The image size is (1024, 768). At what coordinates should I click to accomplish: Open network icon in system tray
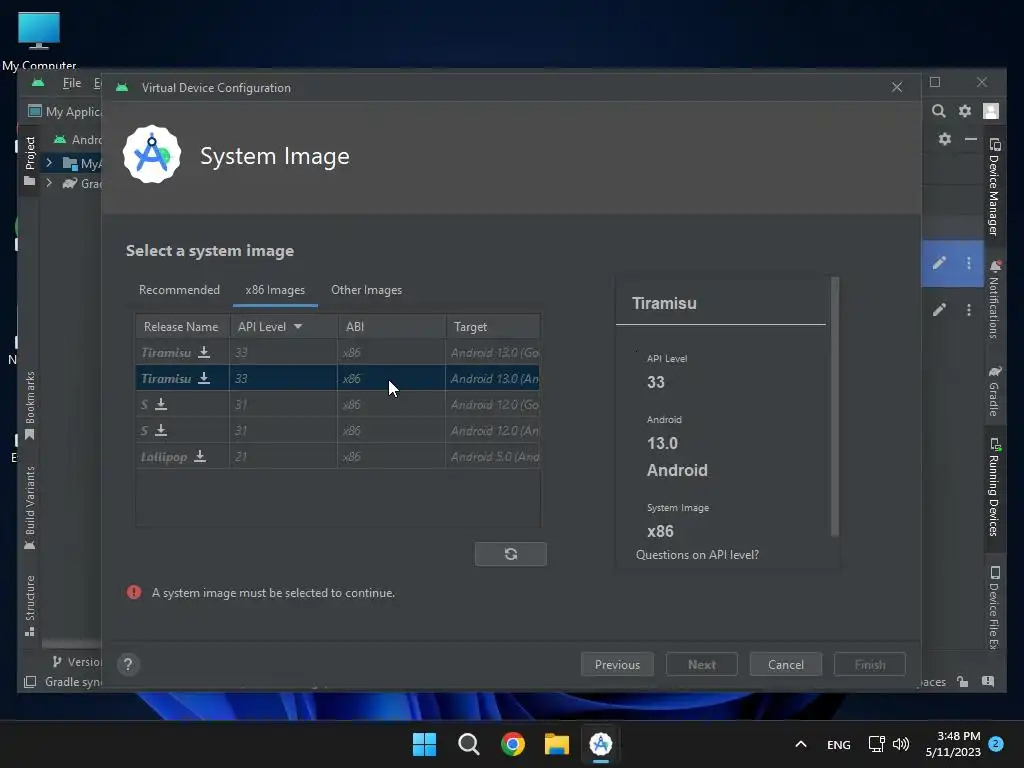pos(876,744)
